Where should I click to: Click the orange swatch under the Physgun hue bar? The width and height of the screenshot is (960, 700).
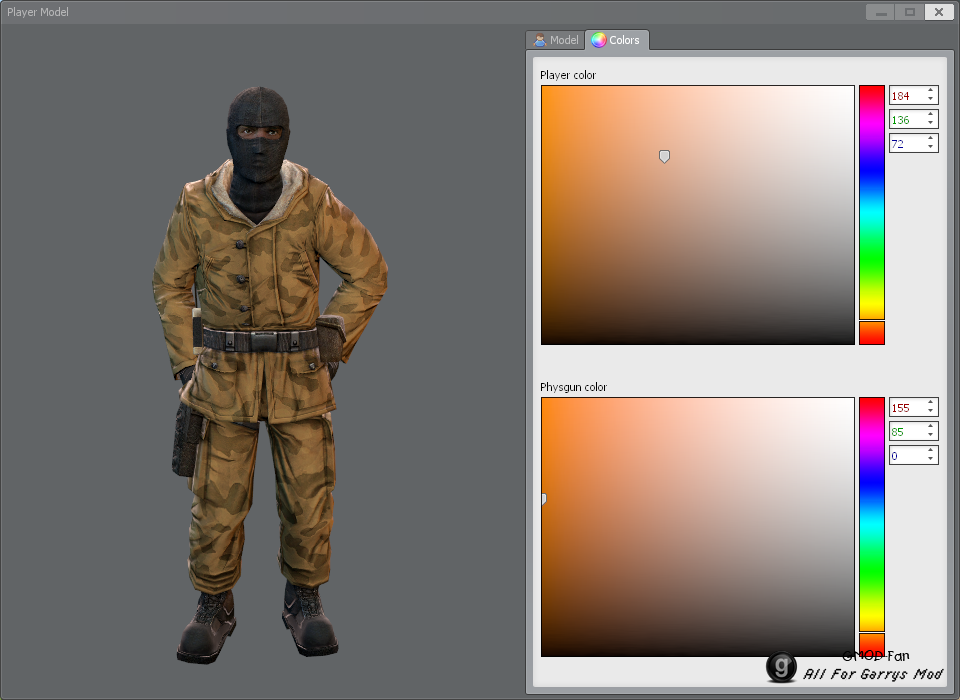coord(871,646)
